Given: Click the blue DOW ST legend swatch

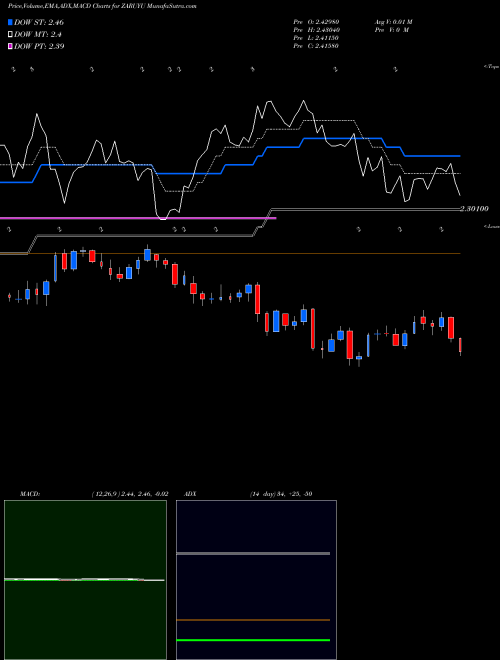Looking at the screenshot, I should coord(10,22).
